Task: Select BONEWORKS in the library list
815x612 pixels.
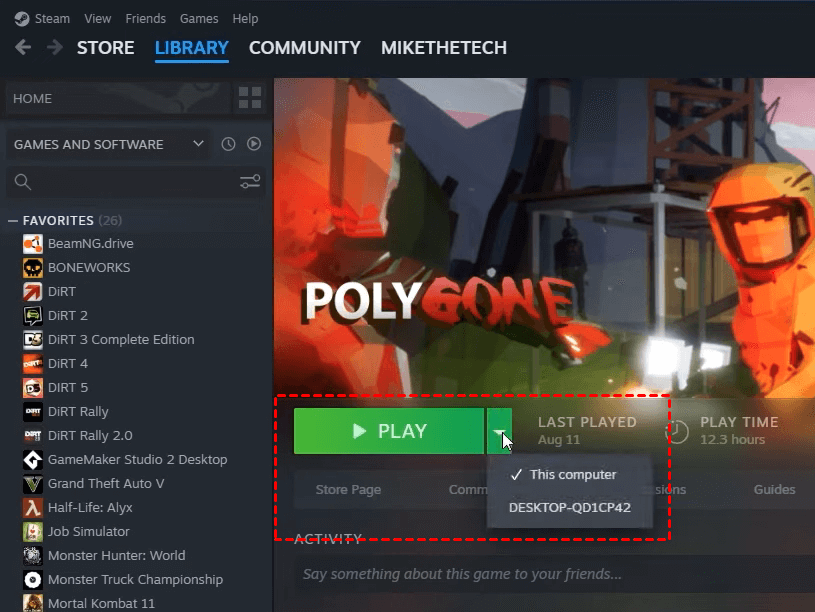Action: pyautogui.click(x=89, y=268)
